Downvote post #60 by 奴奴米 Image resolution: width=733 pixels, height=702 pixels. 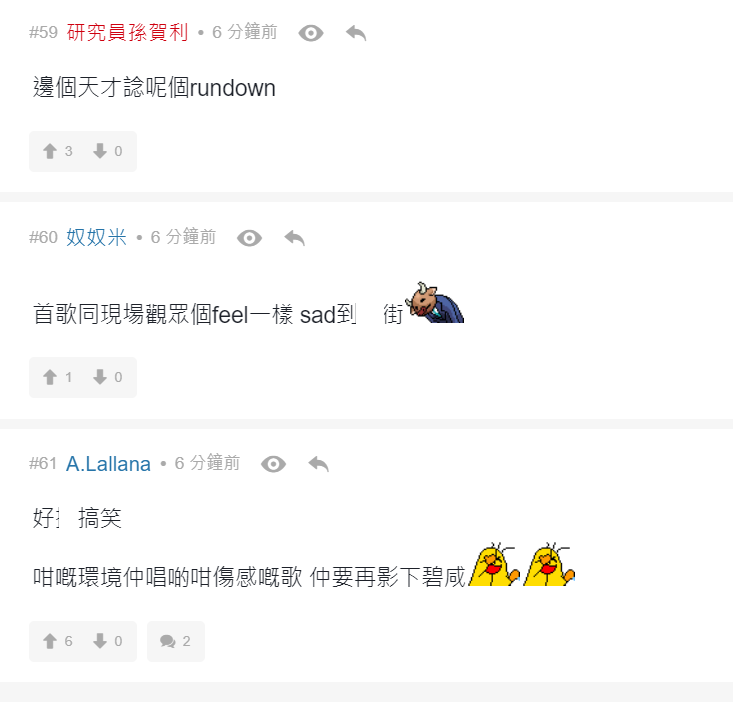click(108, 377)
